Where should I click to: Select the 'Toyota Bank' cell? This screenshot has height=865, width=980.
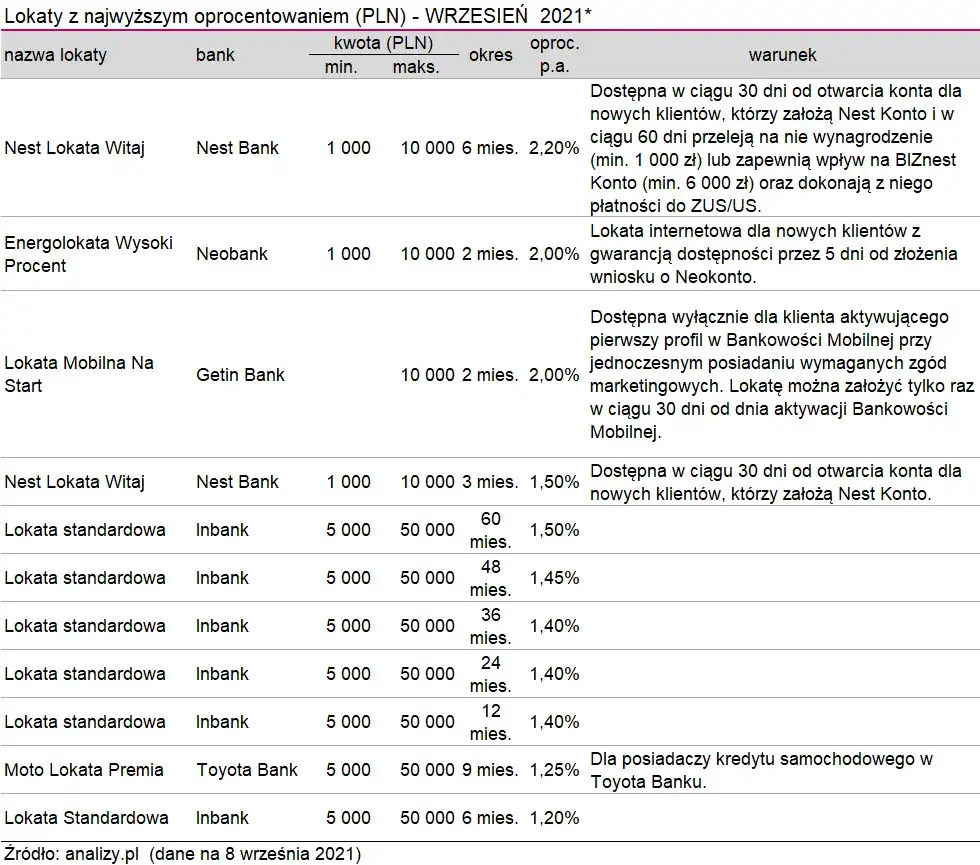[247, 770]
